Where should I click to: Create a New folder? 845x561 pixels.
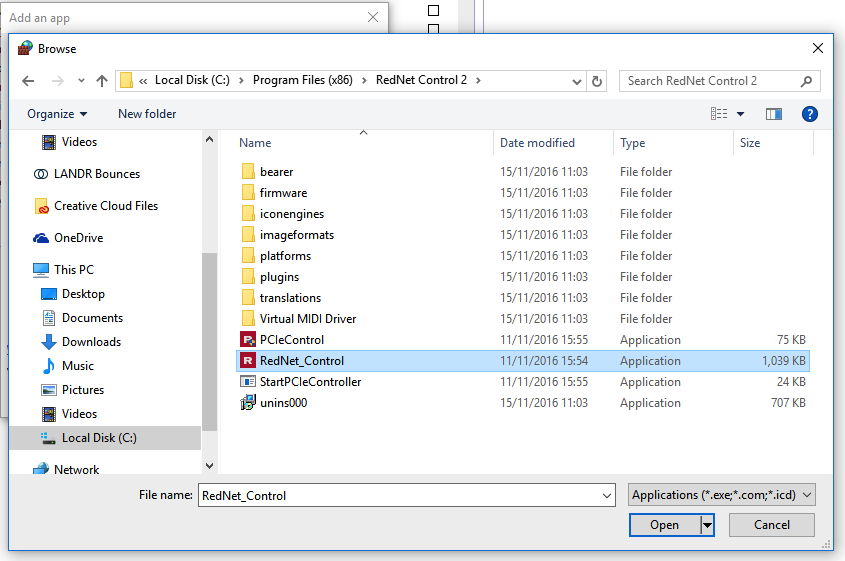click(147, 114)
